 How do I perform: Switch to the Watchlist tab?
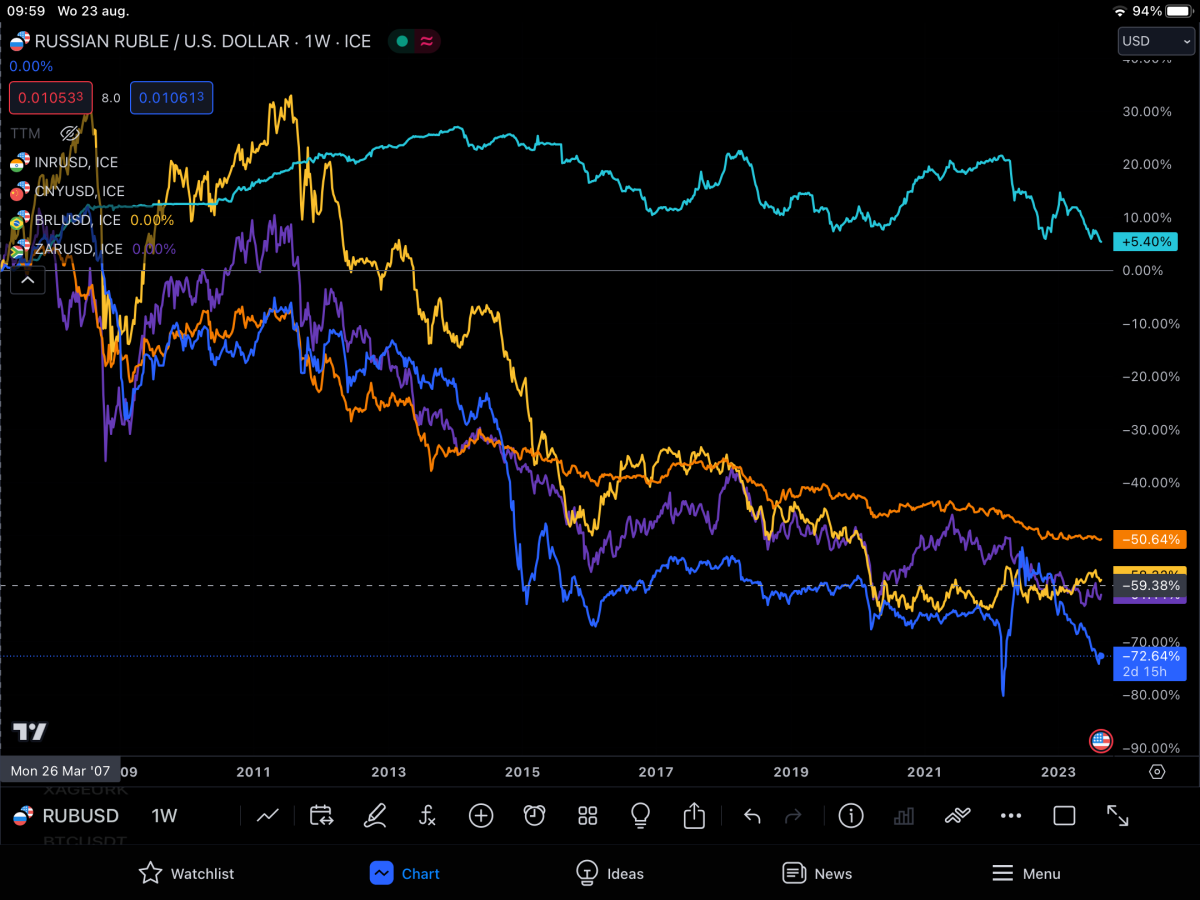pyautogui.click(x=186, y=873)
